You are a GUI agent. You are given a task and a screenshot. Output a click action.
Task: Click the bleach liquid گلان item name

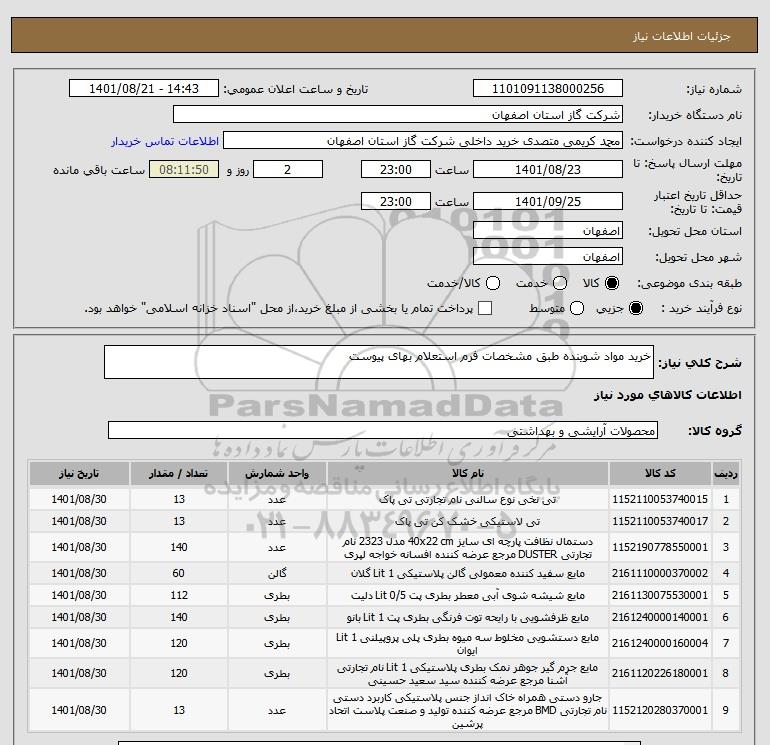(468, 573)
